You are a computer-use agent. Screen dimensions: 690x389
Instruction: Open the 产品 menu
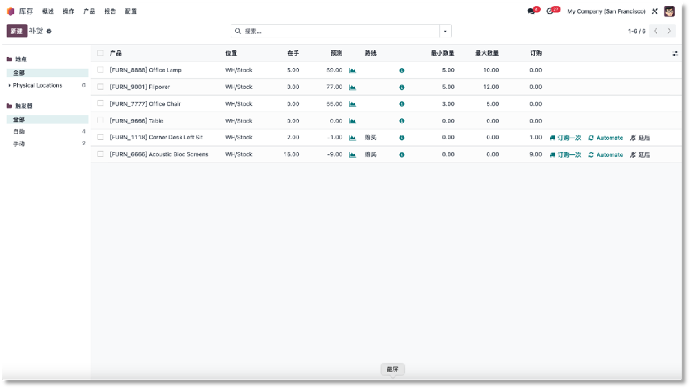89,11
